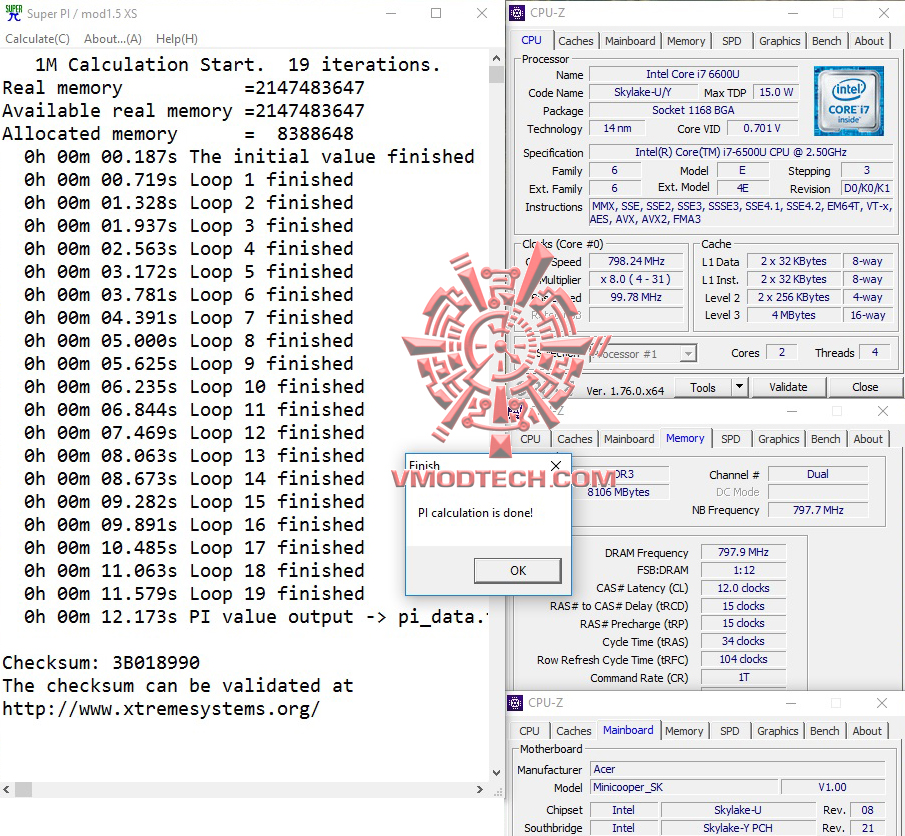Click the vertical scrollbar up arrow in Super PI
Screen dimensions: 905x836
(496, 58)
